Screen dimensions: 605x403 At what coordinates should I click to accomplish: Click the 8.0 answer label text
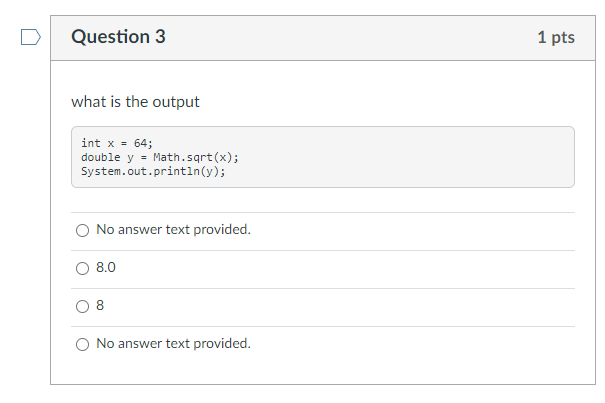pyautogui.click(x=107, y=268)
